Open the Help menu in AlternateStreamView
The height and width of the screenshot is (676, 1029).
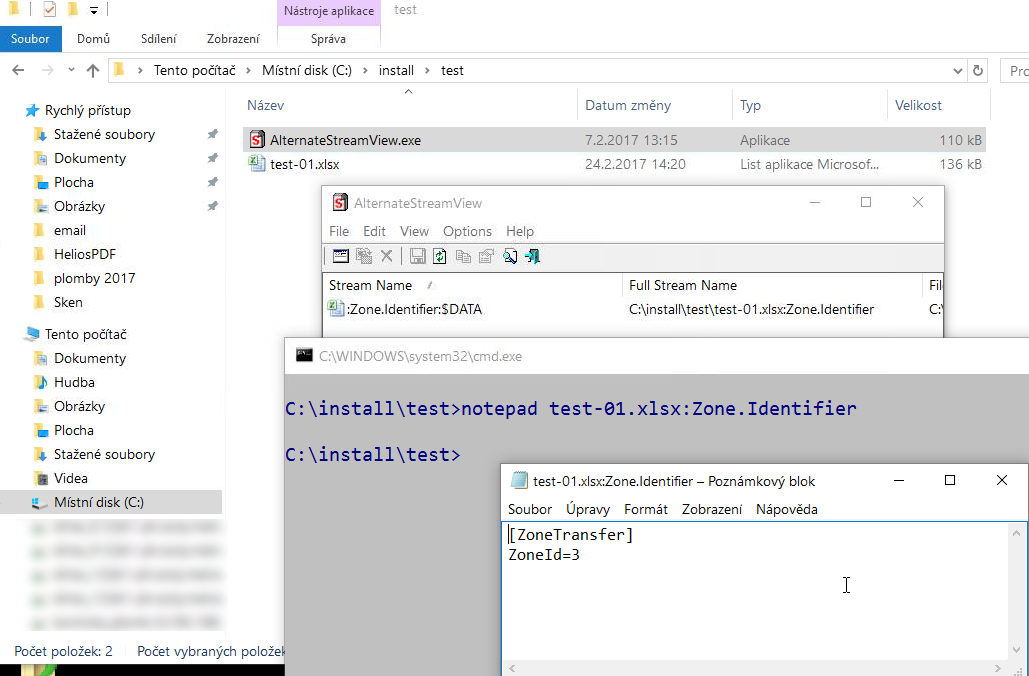tap(520, 231)
